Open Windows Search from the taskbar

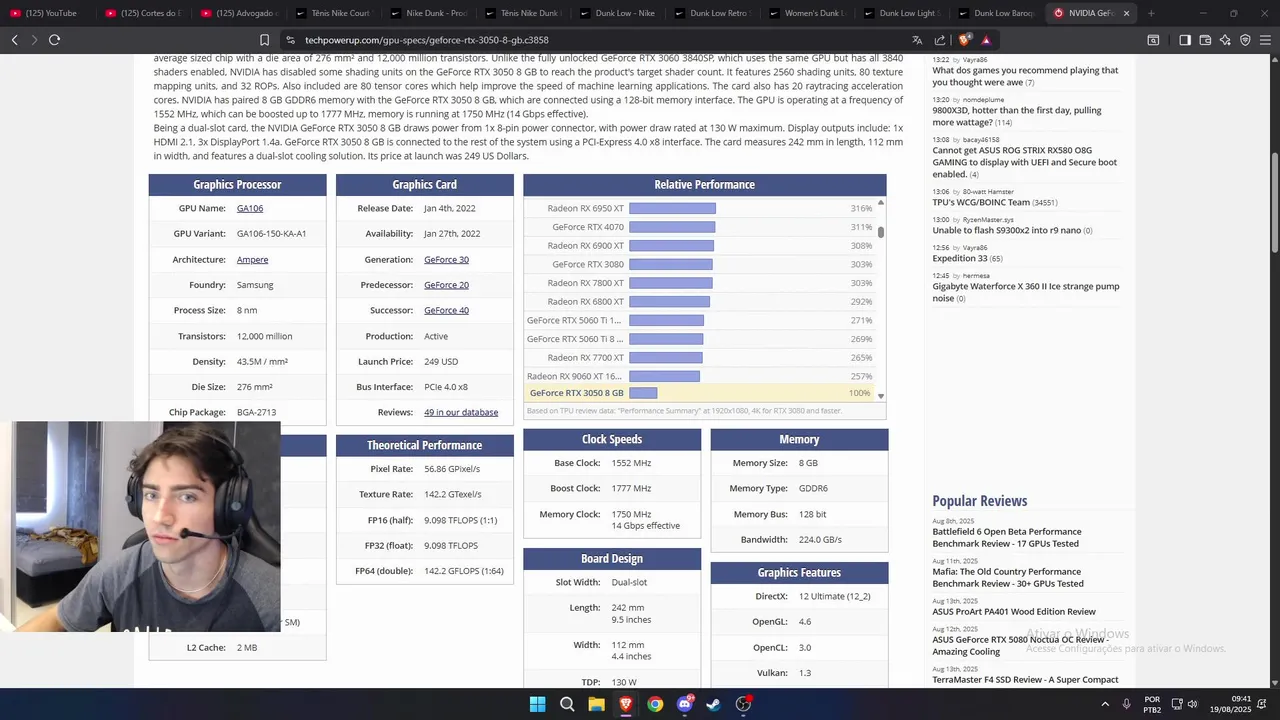pyautogui.click(x=567, y=704)
